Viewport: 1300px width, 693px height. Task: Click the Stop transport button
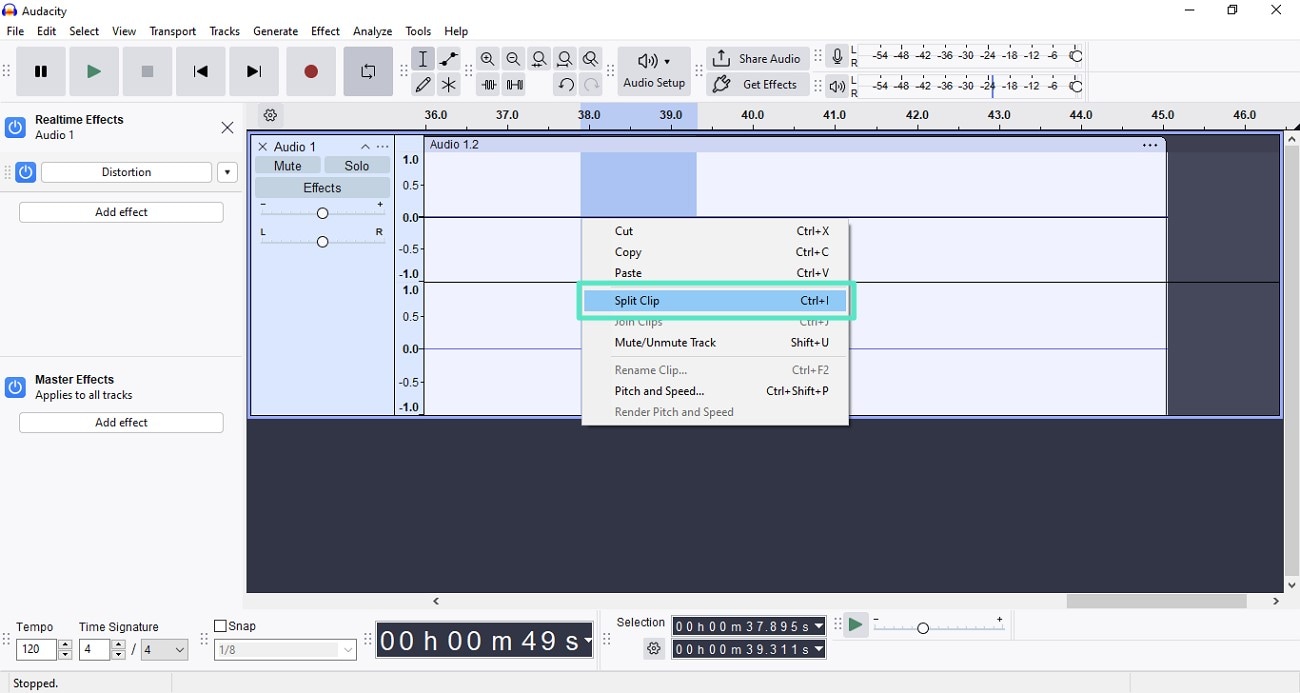(148, 71)
